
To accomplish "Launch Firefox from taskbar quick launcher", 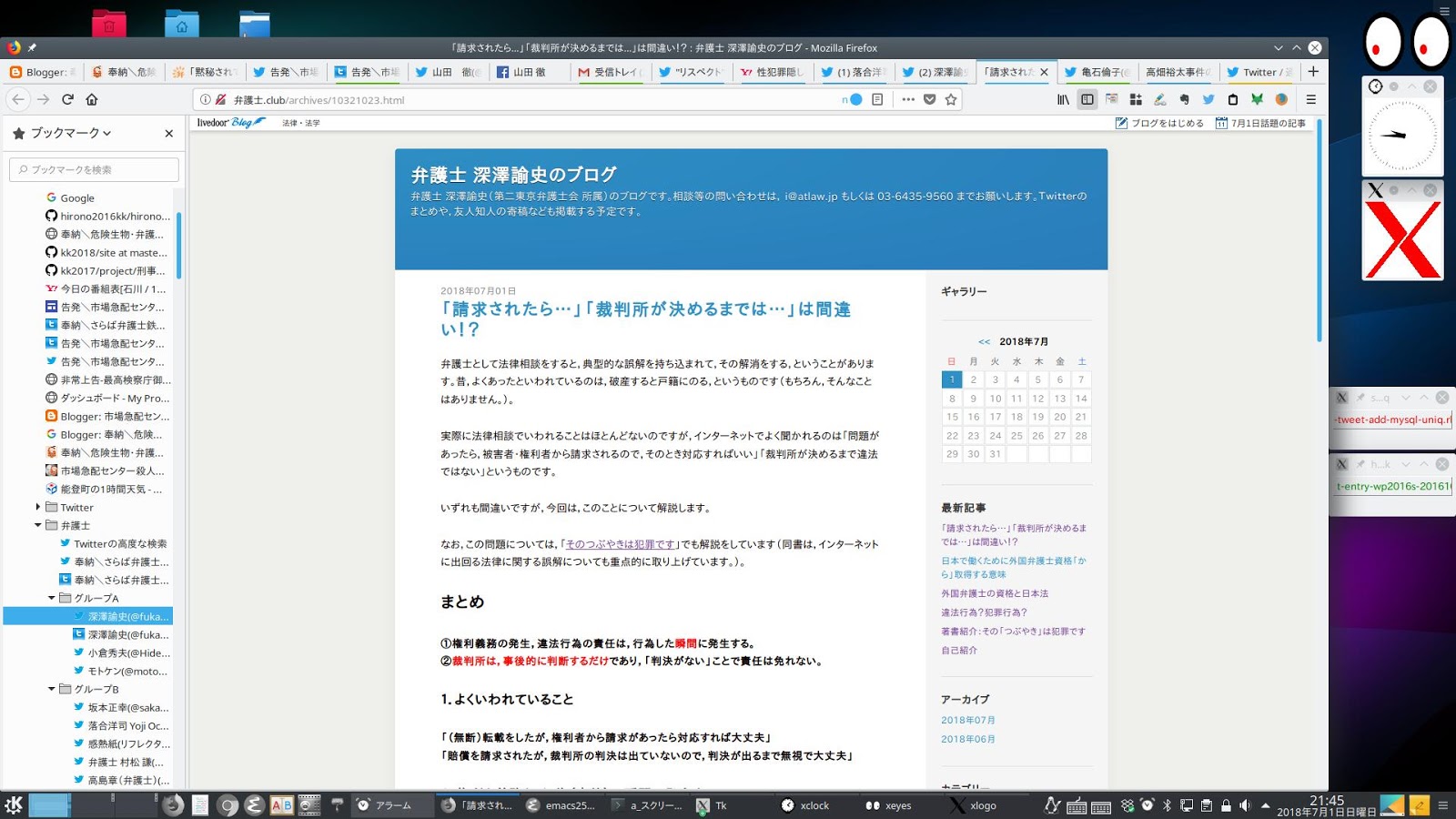I will tap(173, 804).
